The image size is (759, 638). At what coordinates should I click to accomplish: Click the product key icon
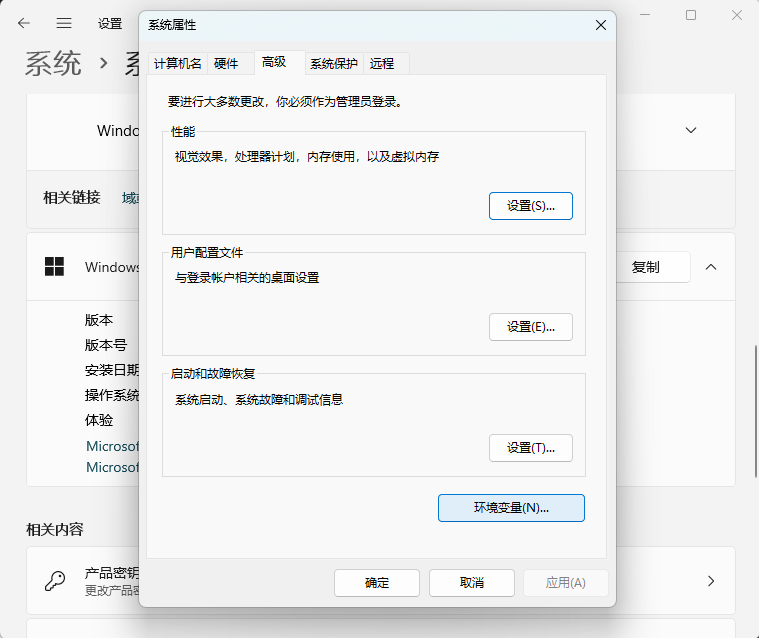pyautogui.click(x=54, y=581)
